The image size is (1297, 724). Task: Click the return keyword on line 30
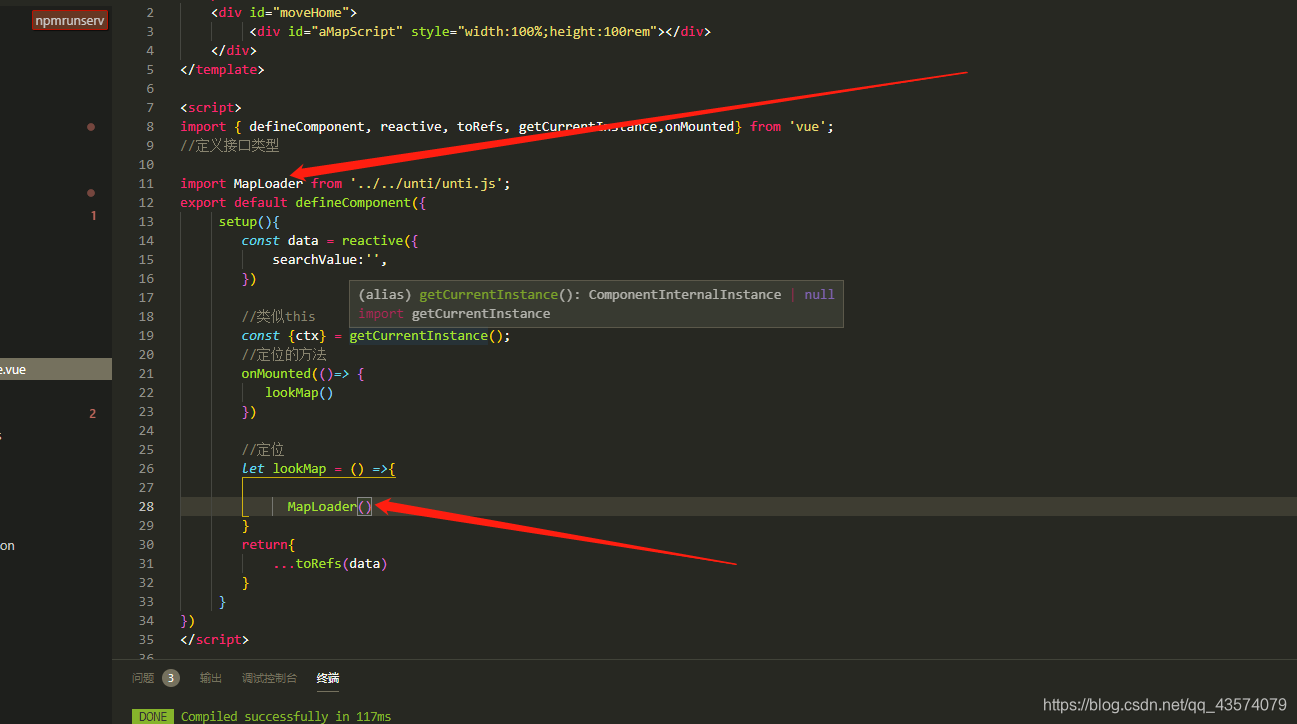click(x=264, y=545)
